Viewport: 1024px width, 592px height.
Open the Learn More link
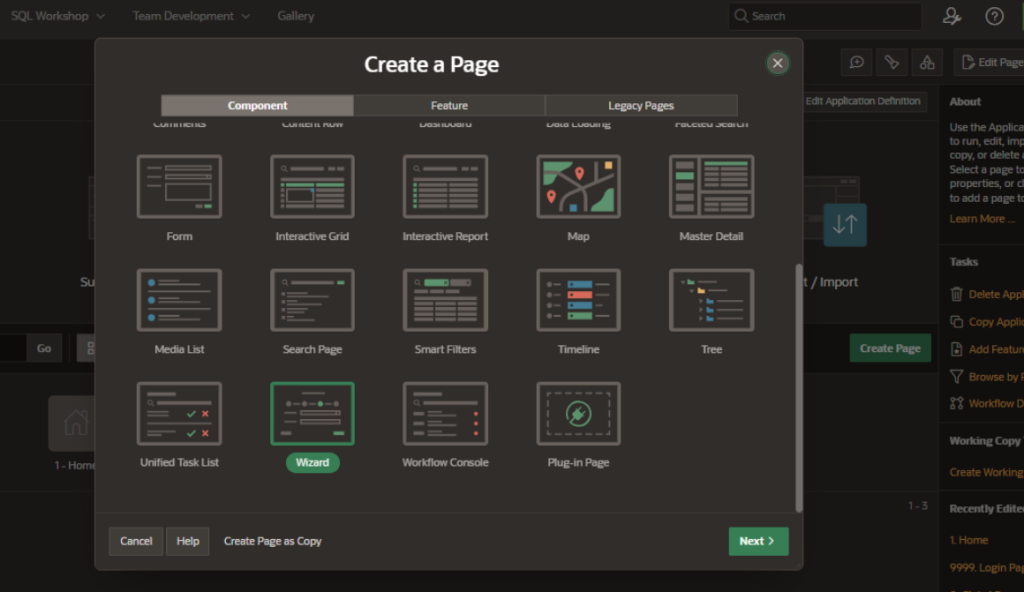tap(982, 219)
